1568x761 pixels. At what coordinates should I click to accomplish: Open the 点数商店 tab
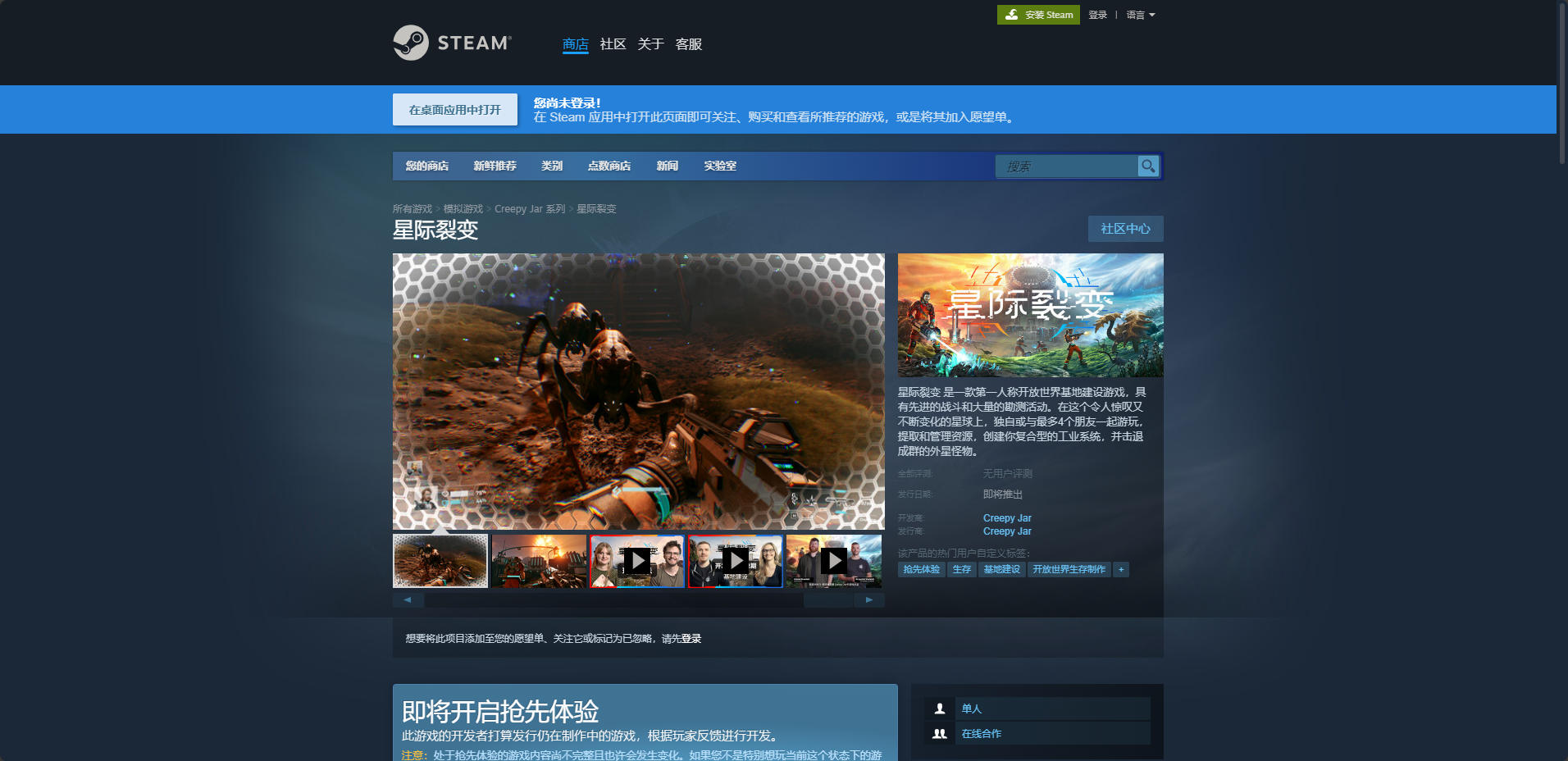[609, 166]
